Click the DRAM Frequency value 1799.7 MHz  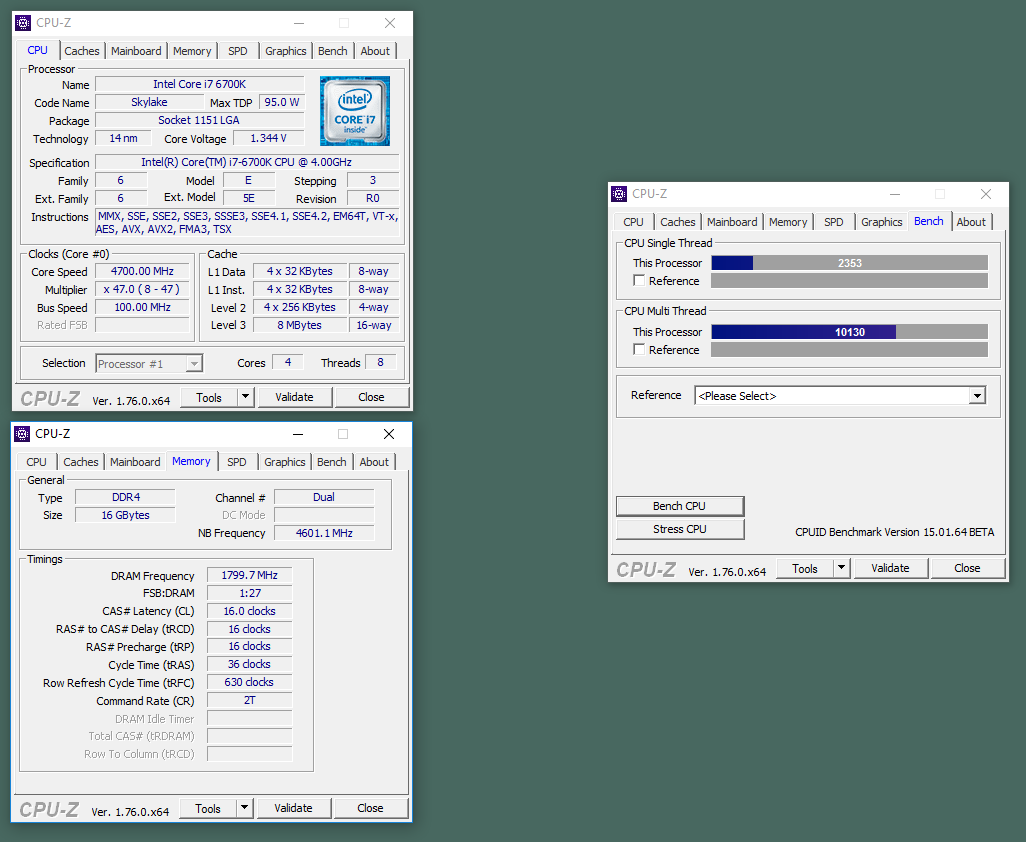click(249, 575)
